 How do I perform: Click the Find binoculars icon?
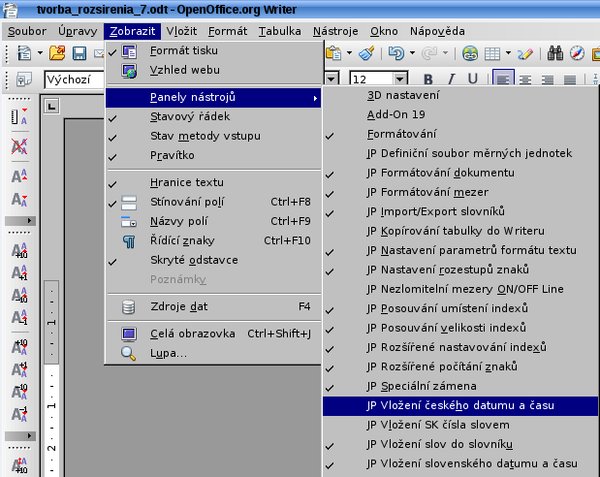tap(555, 53)
